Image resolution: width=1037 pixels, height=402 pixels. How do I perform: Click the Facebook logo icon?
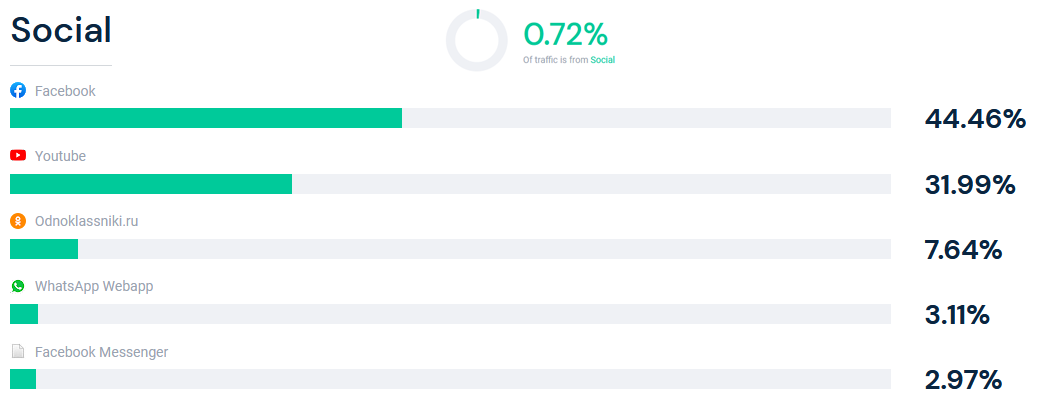click(x=18, y=91)
